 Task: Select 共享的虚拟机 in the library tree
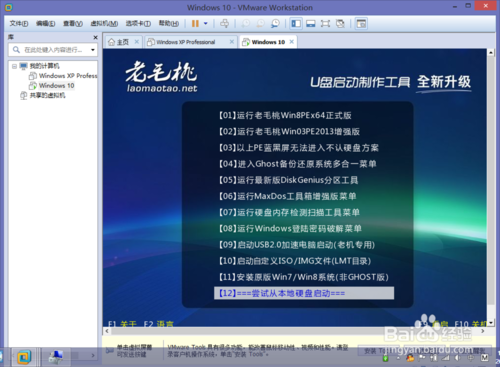pyautogui.click(x=47, y=95)
